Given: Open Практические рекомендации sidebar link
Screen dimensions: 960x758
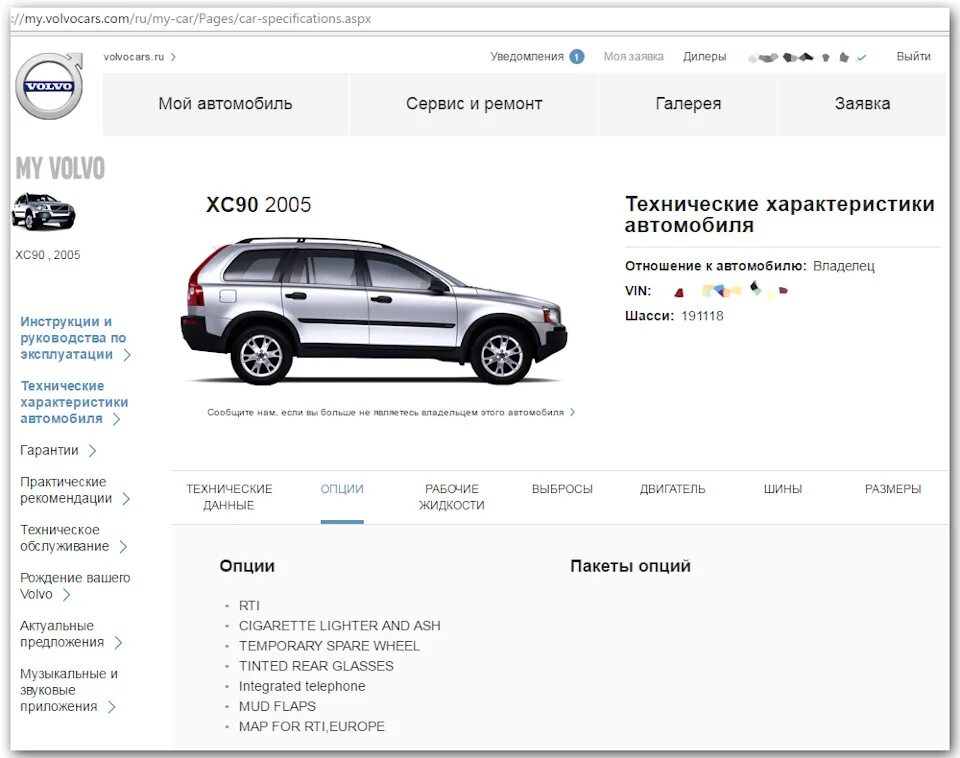Looking at the screenshot, I should (66, 490).
